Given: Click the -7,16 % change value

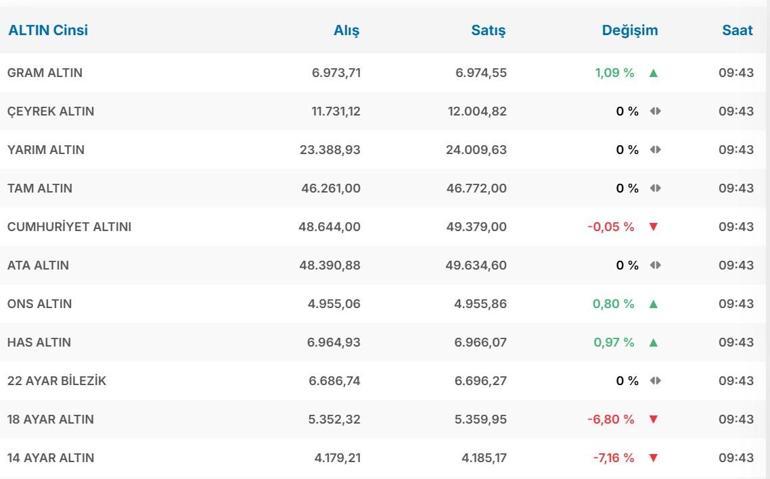Looking at the screenshot, I should (x=613, y=458).
